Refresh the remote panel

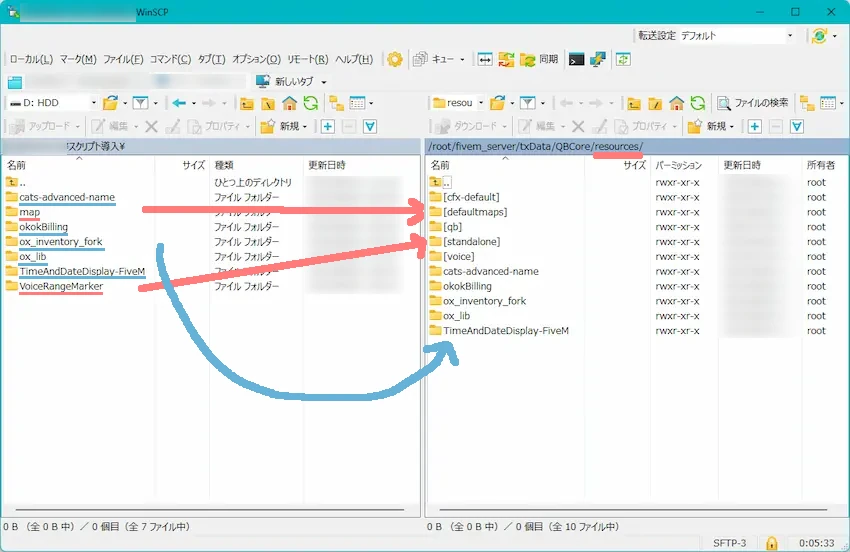pos(698,102)
